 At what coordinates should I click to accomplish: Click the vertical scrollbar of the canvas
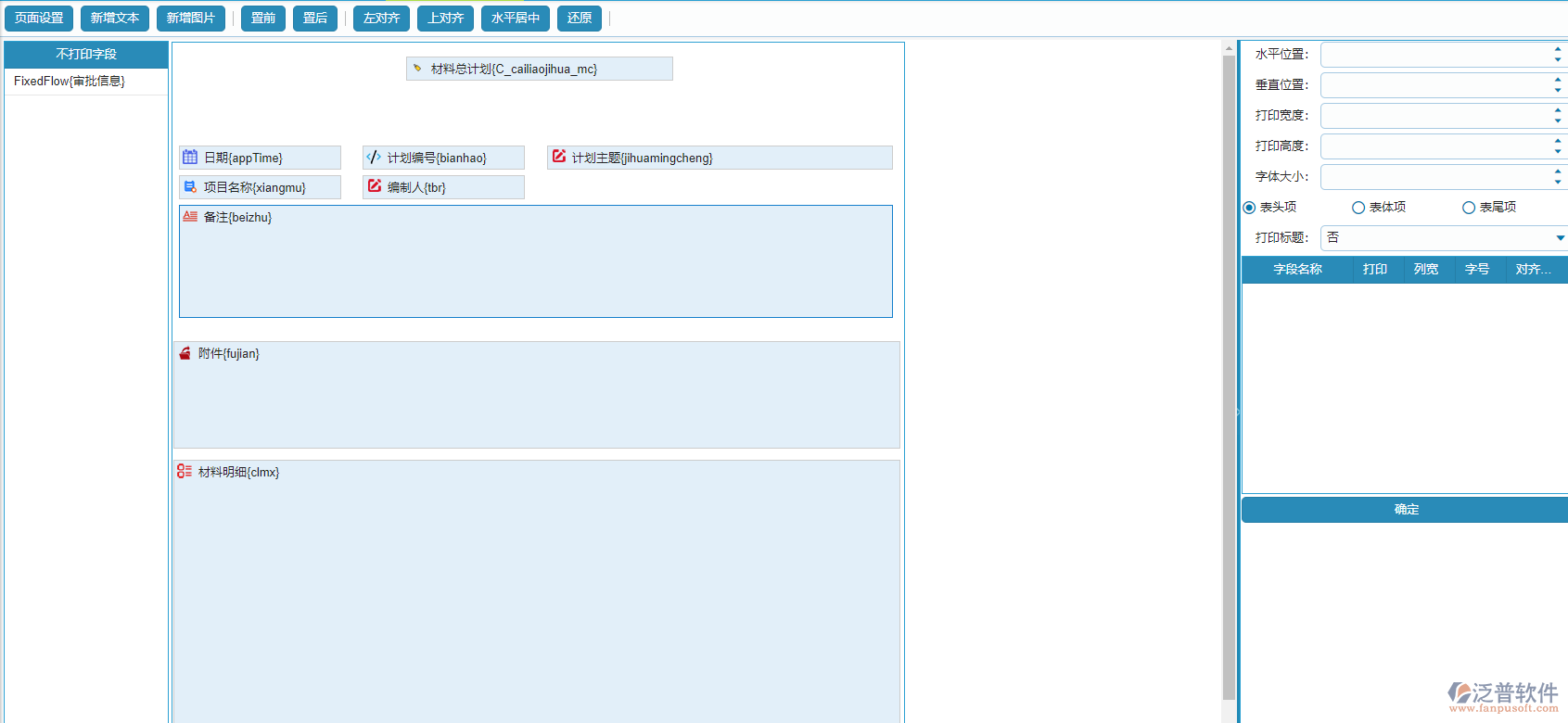1229,371
